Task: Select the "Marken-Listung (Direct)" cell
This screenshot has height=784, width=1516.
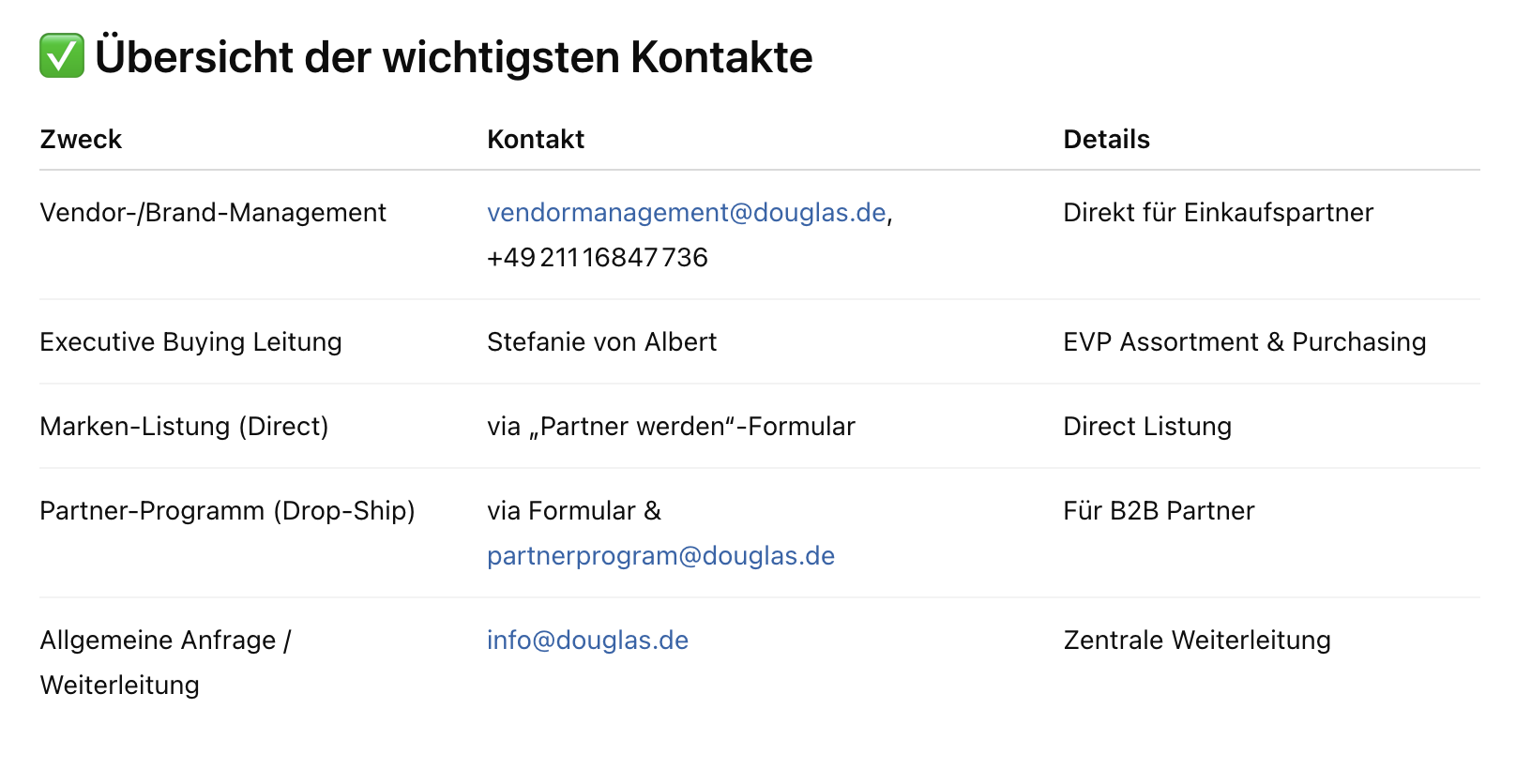Action: pos(184,427)
